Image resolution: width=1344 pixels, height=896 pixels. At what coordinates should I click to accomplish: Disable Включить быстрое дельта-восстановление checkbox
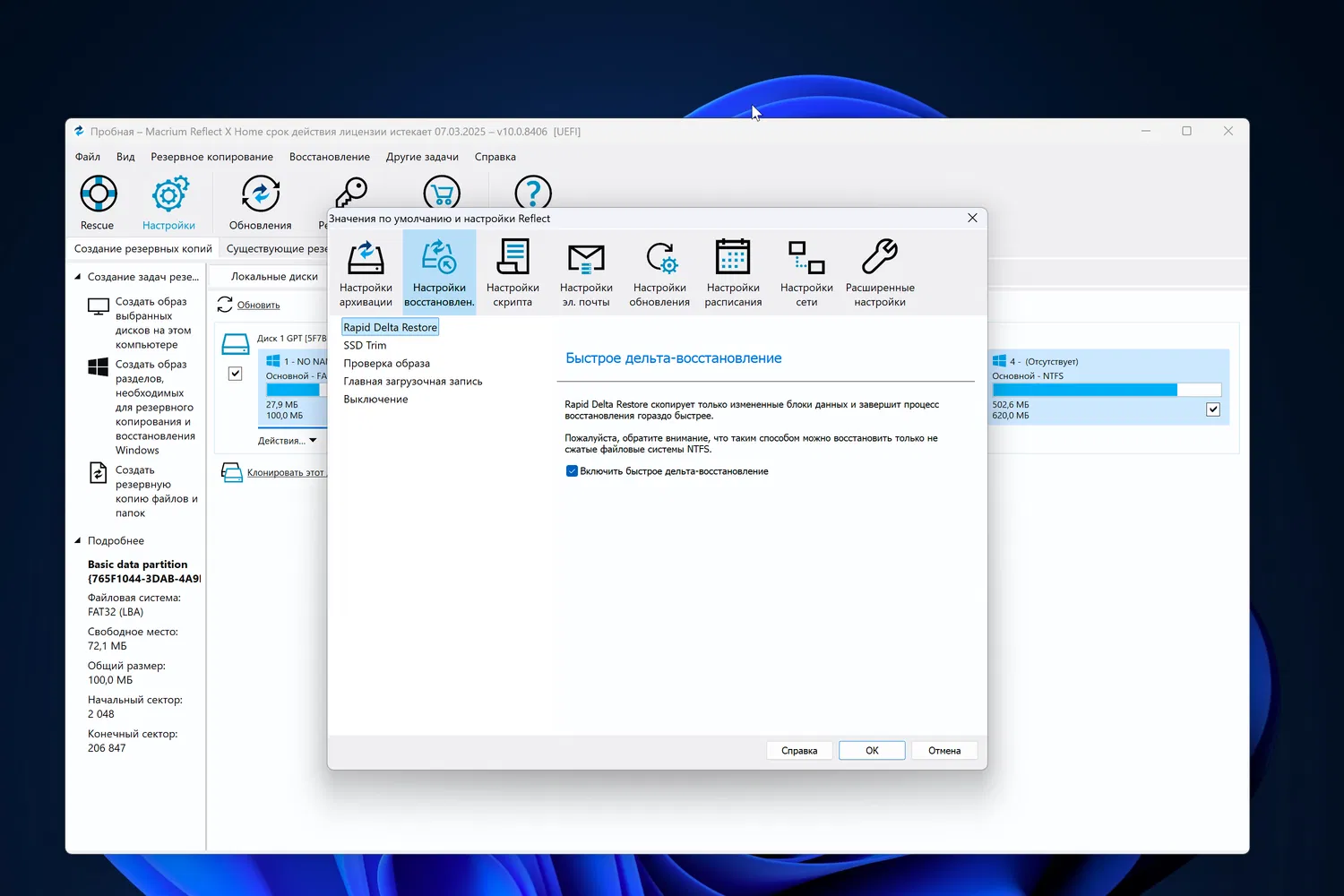click(x=572, y=471)
